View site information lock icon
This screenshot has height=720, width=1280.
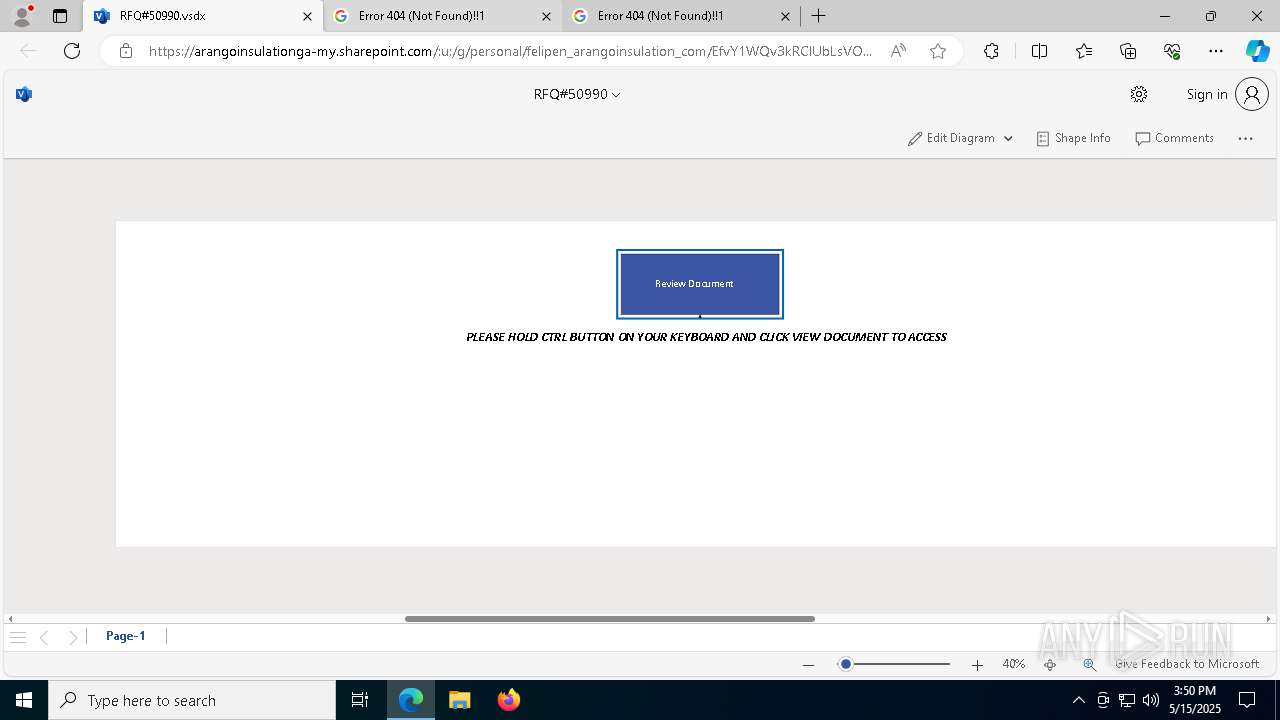pyautogui.click(x=125, y=51)
